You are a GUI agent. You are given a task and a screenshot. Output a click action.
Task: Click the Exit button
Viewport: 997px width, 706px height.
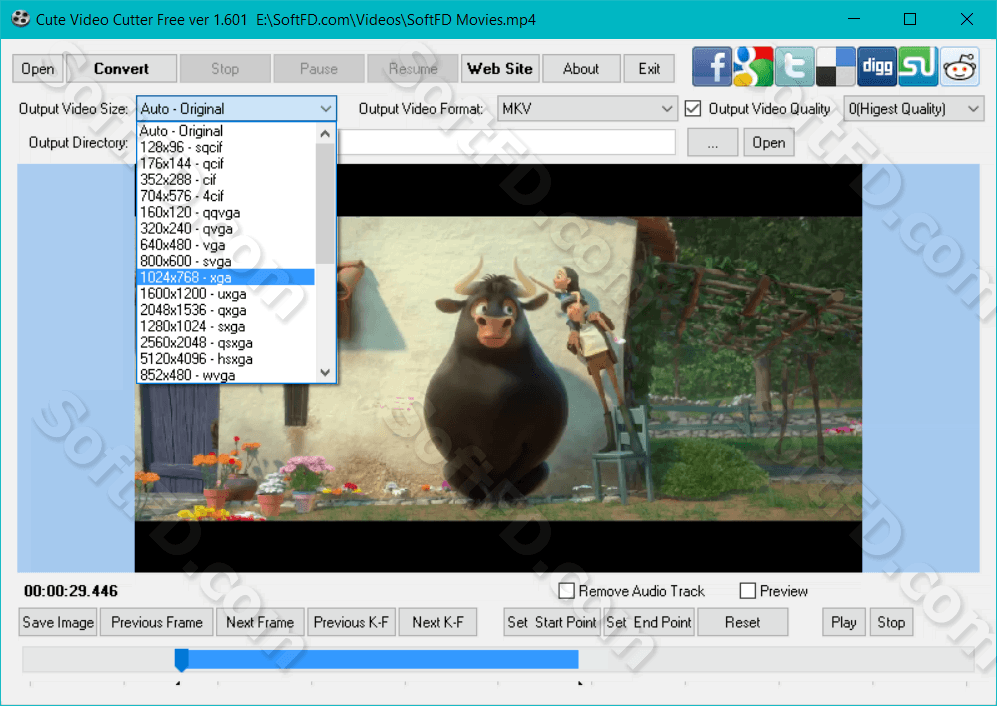coord(649,69)
